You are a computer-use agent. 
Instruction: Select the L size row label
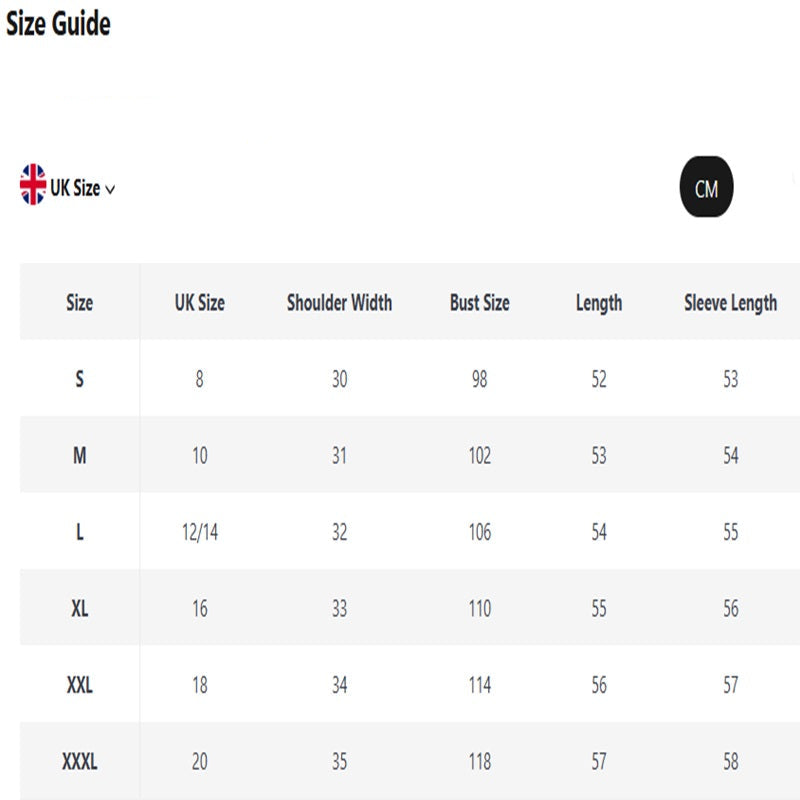click(x=79, y=532)
